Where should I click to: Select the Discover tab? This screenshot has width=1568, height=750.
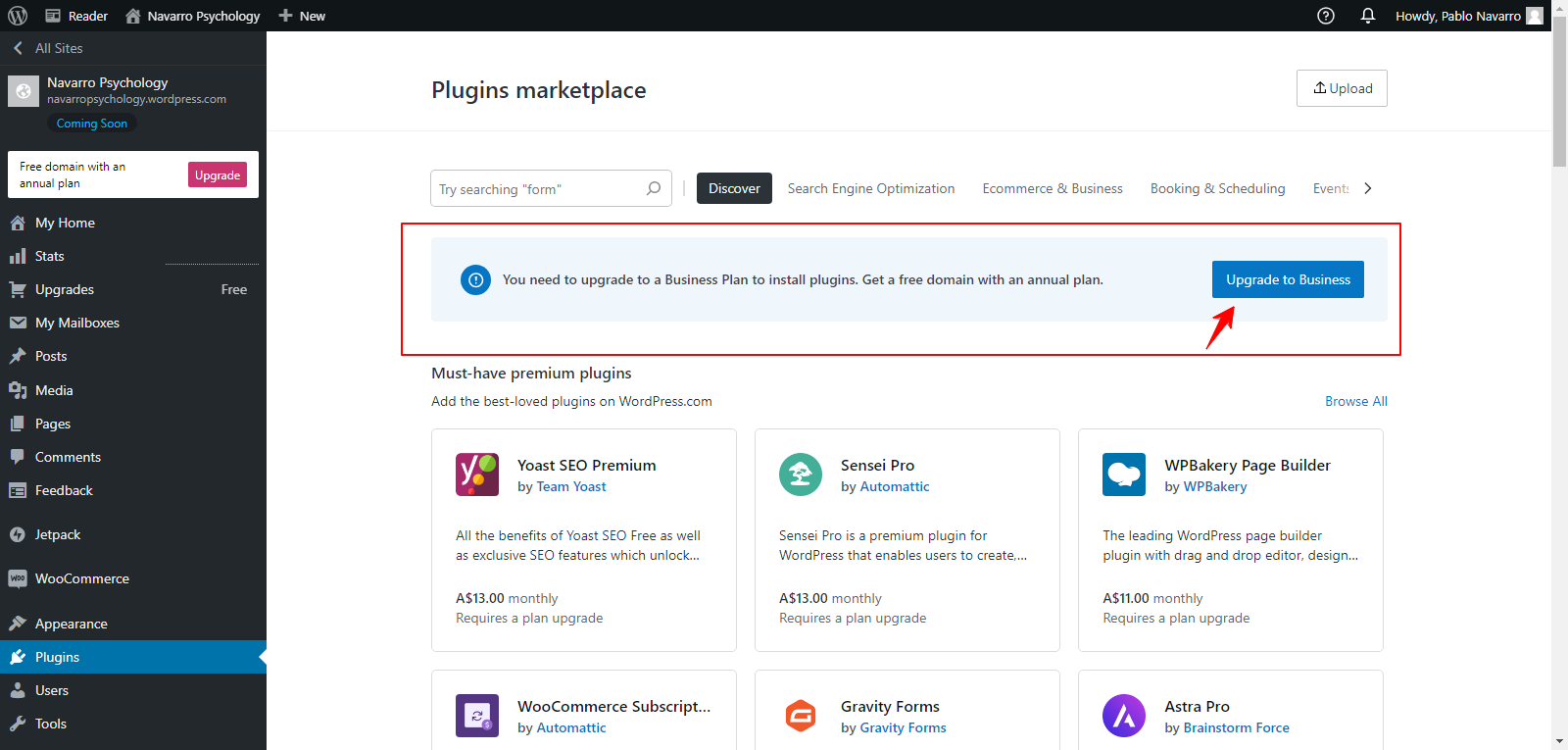(x=734, y=188)
